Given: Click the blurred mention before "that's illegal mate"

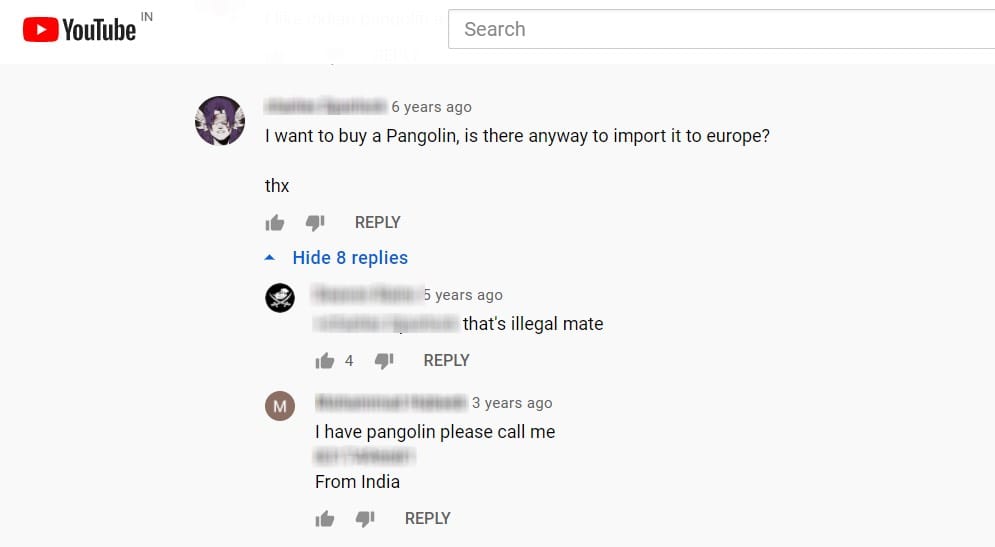Looking at the screenshot, I should [386, 324].
